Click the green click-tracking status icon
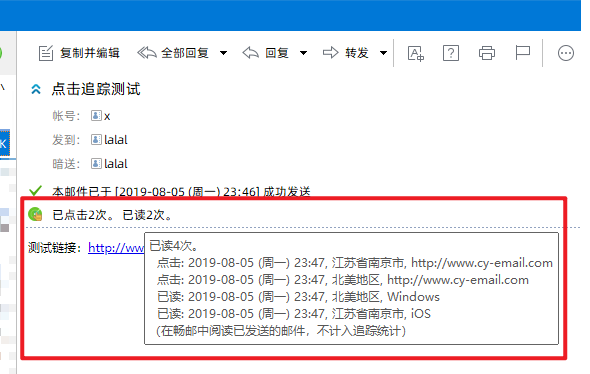The width and height of the screenshot is (590, 374). click(35, 214)
